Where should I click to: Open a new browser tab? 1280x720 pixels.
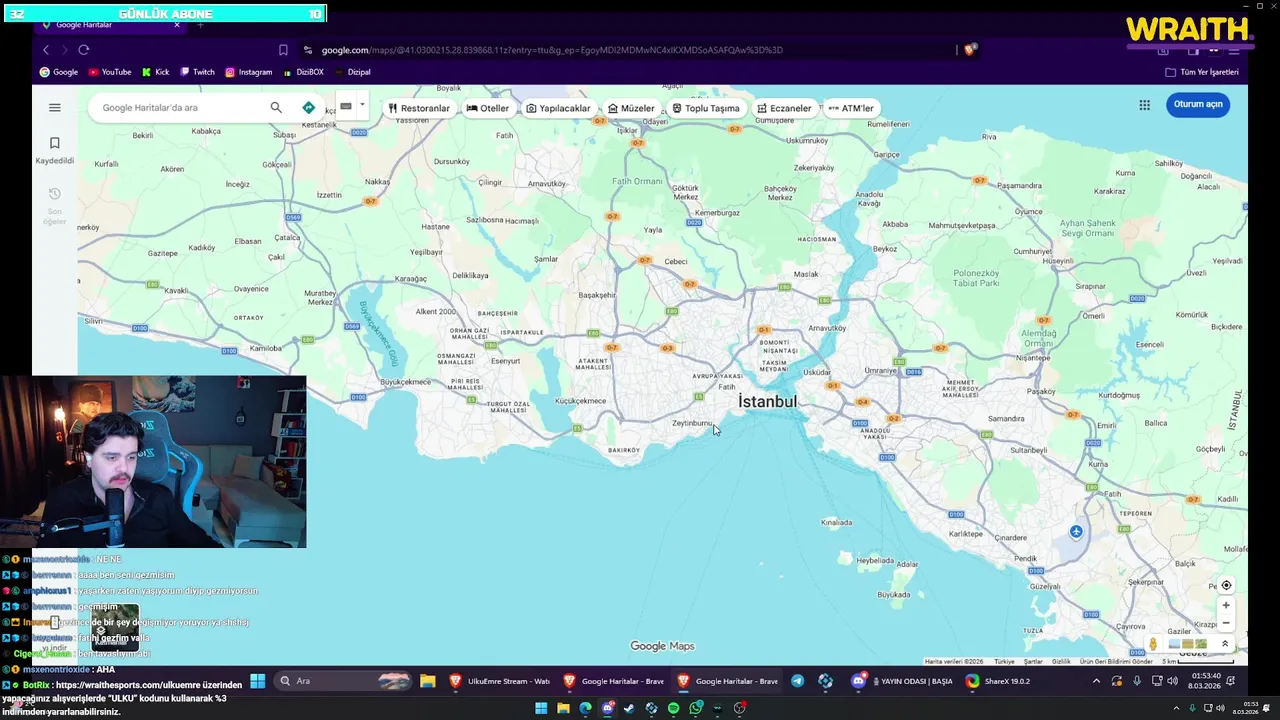coord(200,24)
